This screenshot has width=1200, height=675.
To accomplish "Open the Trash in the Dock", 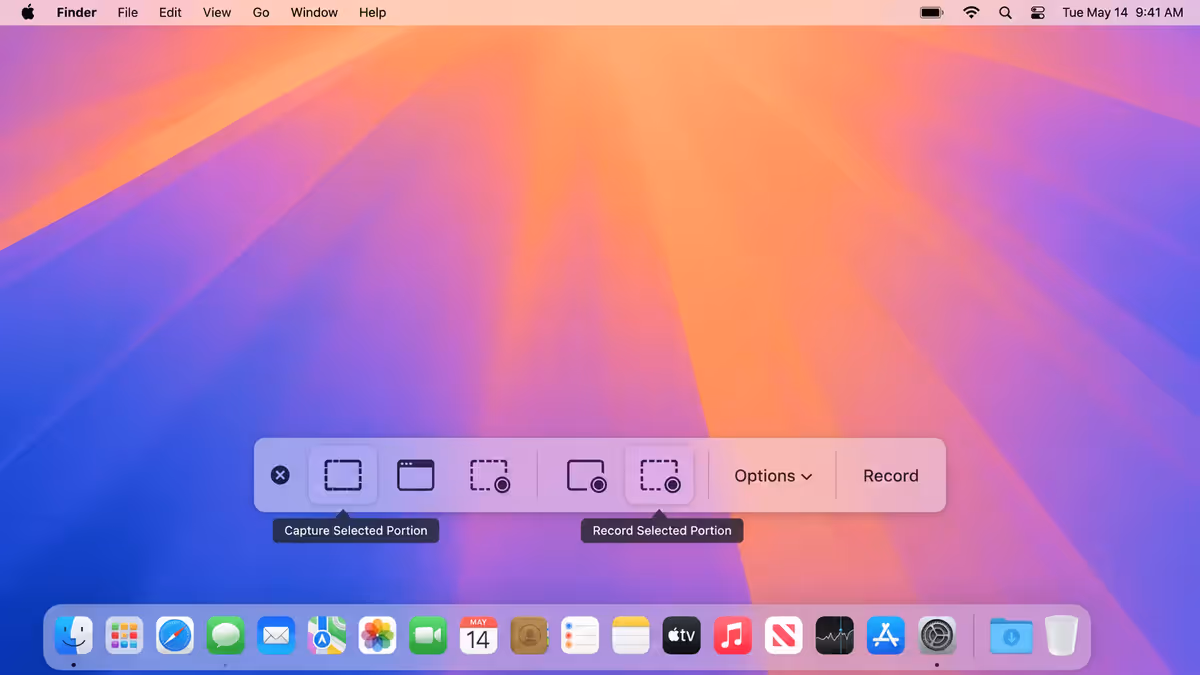I will tap(1061, 635).
